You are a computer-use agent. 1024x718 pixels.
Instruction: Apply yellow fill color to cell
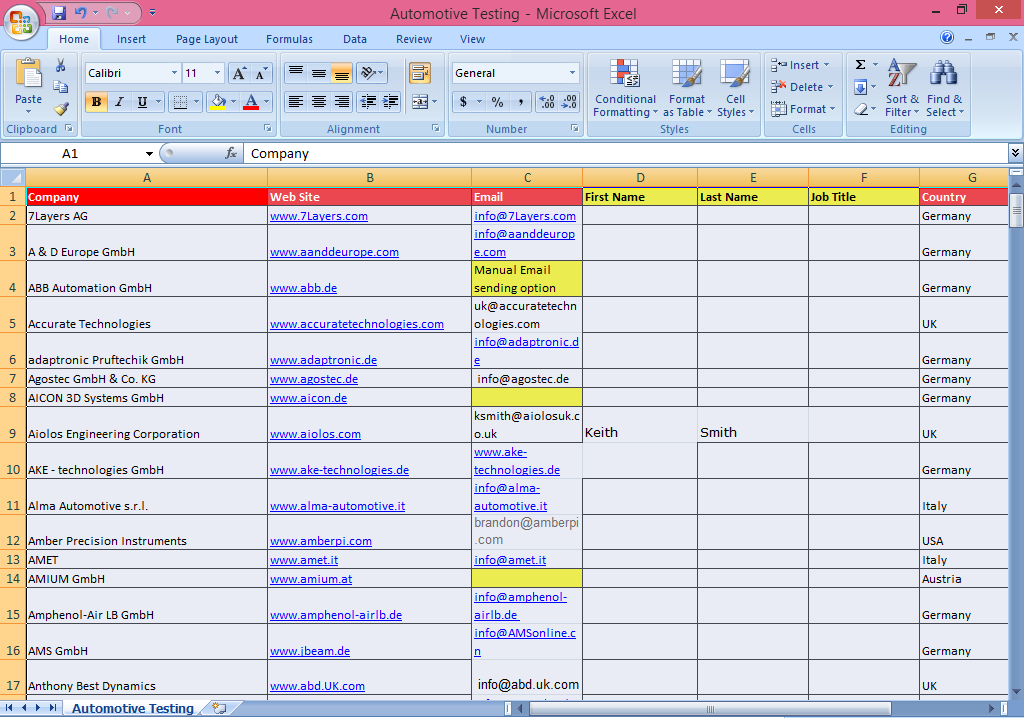coord(218,101)
